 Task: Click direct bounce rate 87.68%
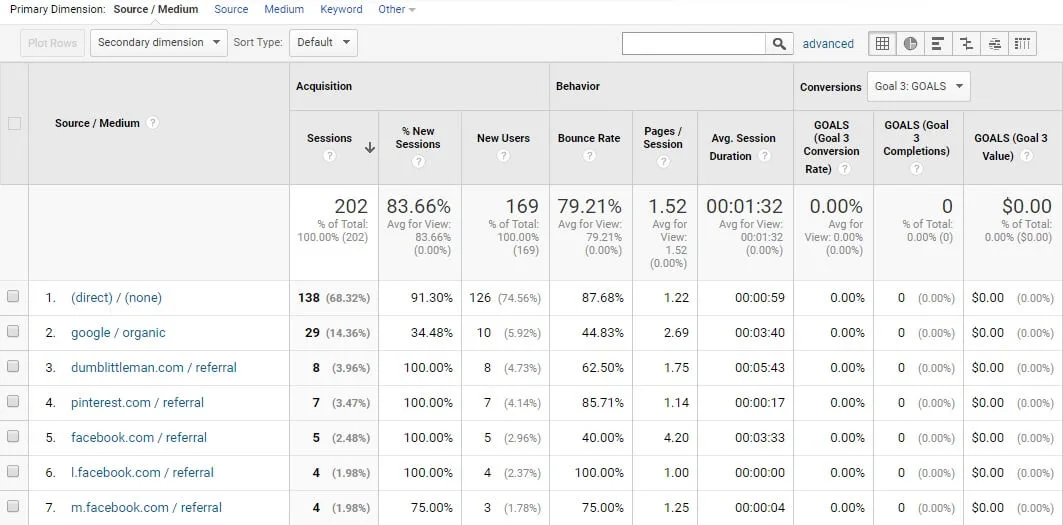603,298
